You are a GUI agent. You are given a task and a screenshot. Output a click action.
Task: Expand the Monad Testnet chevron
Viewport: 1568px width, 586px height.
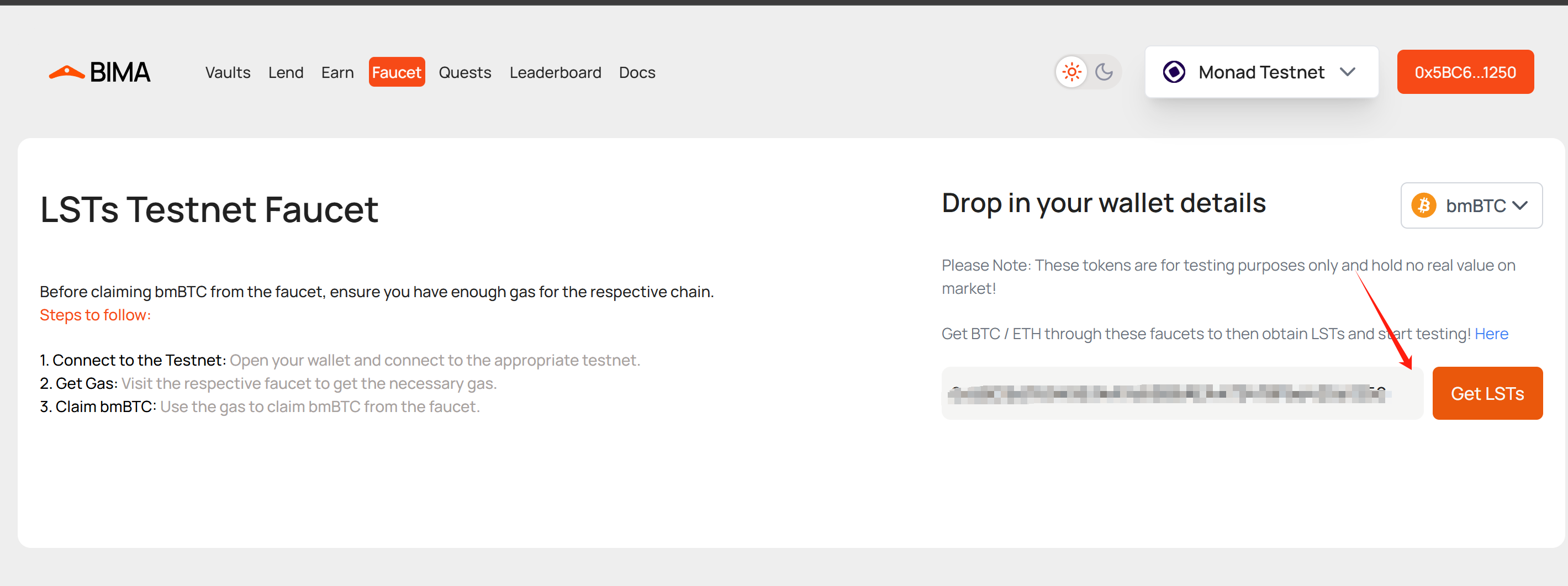tap(1347, 72)
